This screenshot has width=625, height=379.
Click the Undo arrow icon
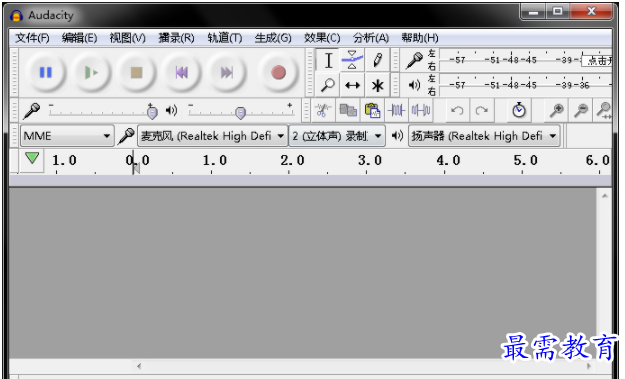point(457,110)
